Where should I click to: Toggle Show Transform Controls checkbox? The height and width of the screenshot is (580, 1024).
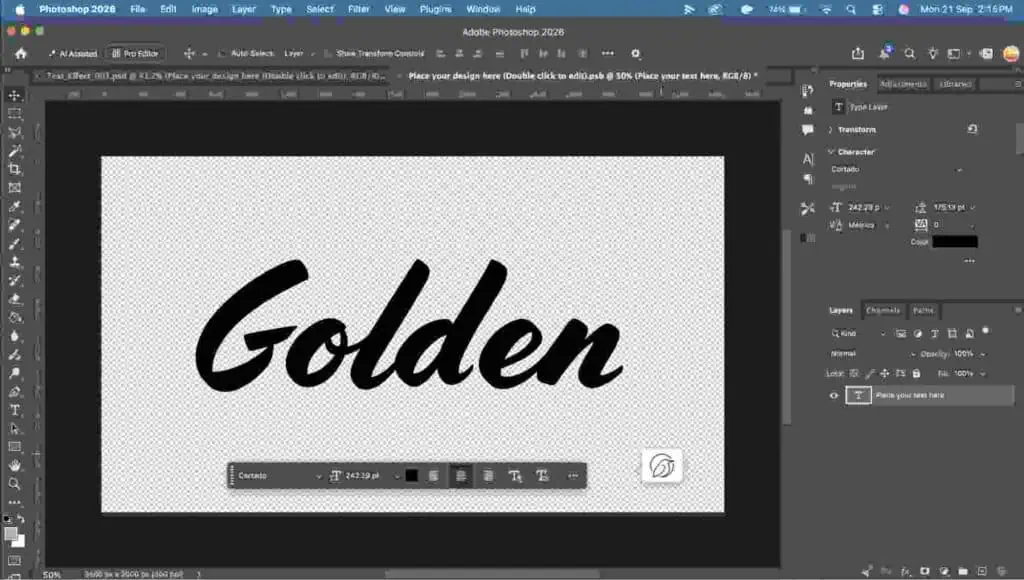(327, 54)
